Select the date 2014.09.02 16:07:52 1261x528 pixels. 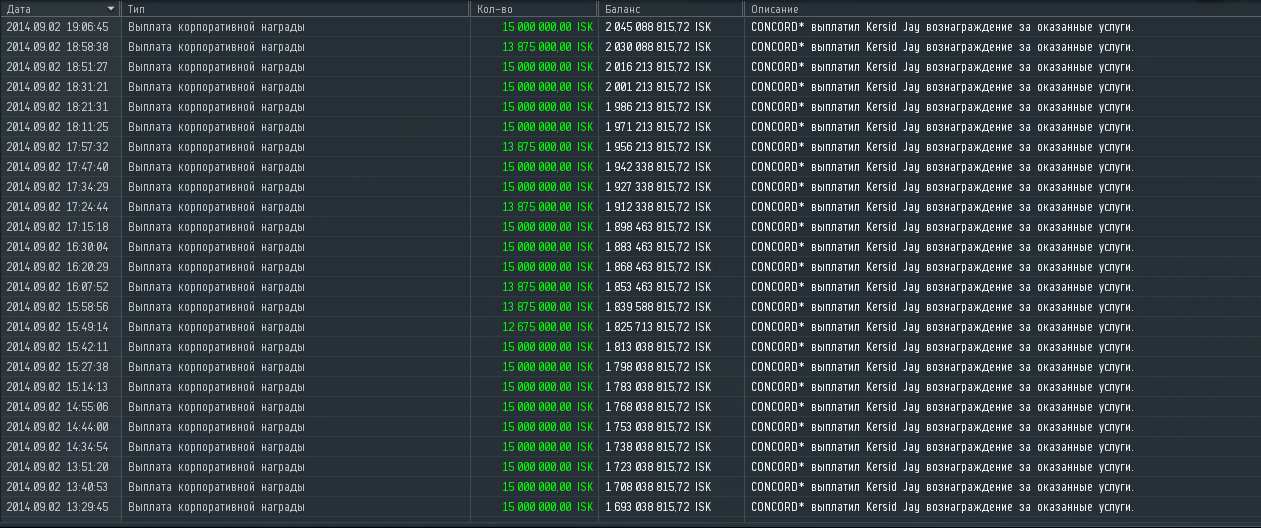[57, 287]
